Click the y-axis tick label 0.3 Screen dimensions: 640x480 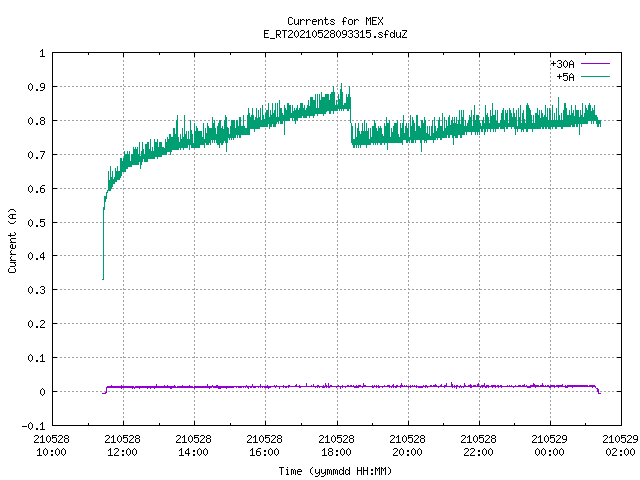pyautogui.click(x=37, y=290)
